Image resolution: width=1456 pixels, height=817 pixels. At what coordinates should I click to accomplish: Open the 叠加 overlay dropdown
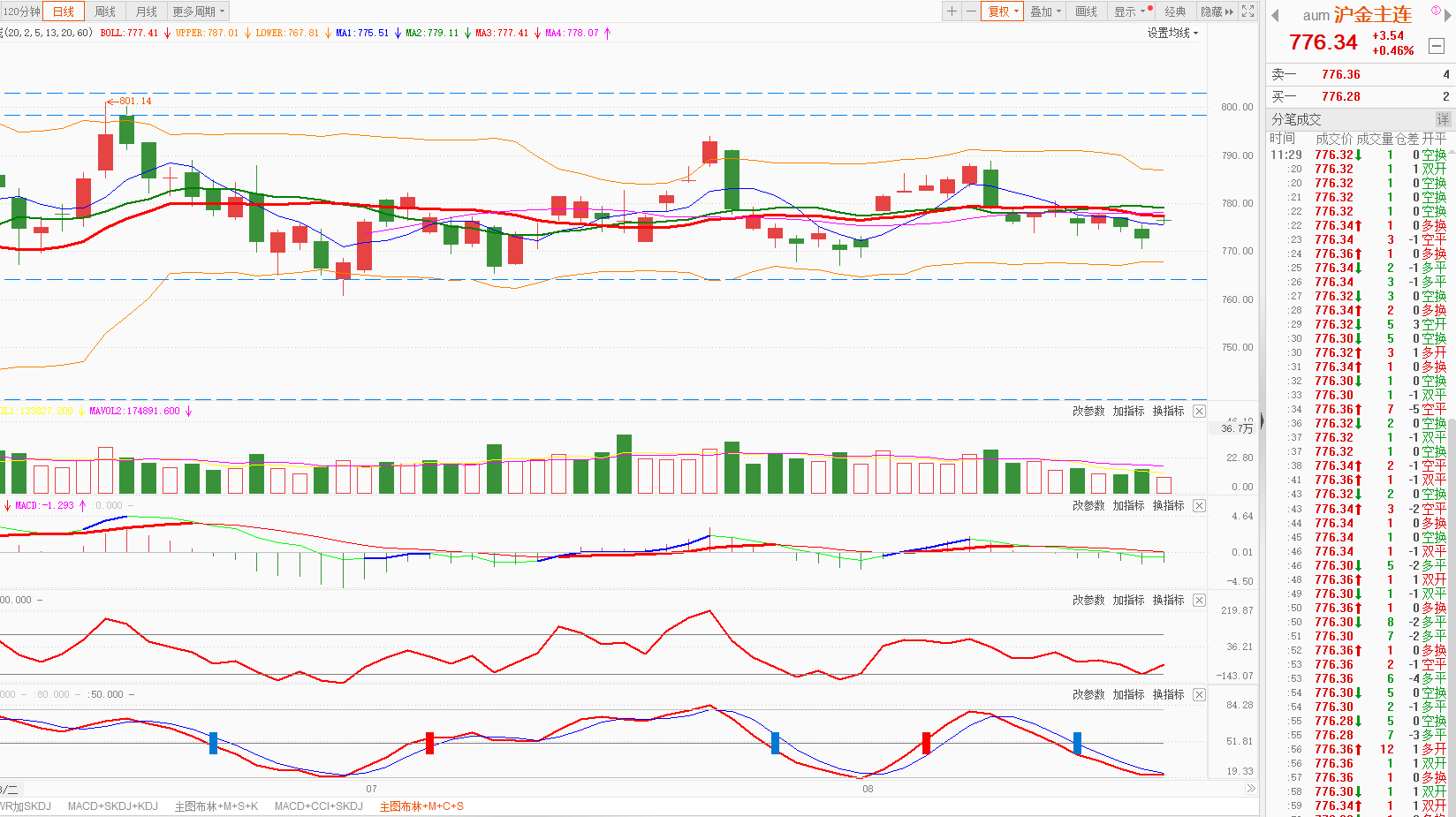point(1045,11)
